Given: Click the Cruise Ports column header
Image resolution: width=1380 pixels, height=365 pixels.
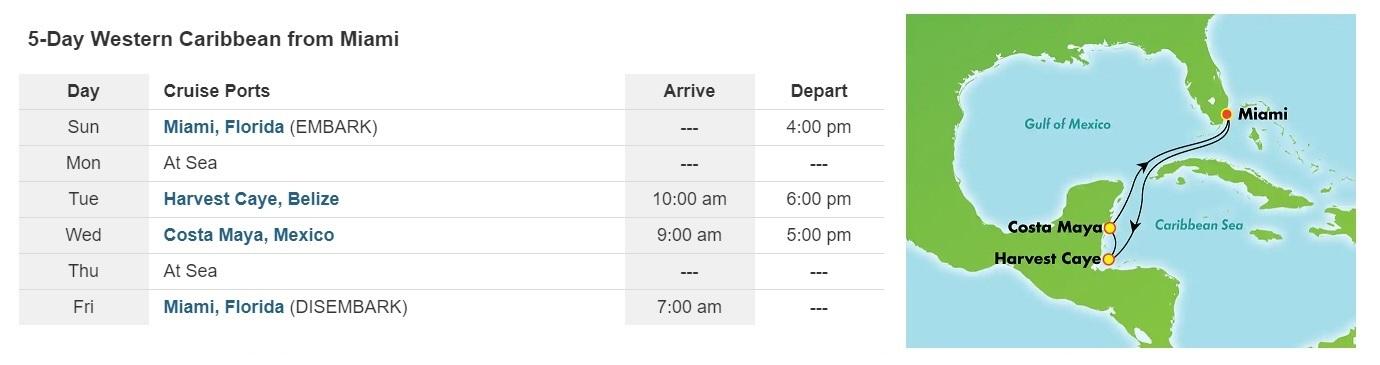Looking at the screenshot, I should [216, 91].
